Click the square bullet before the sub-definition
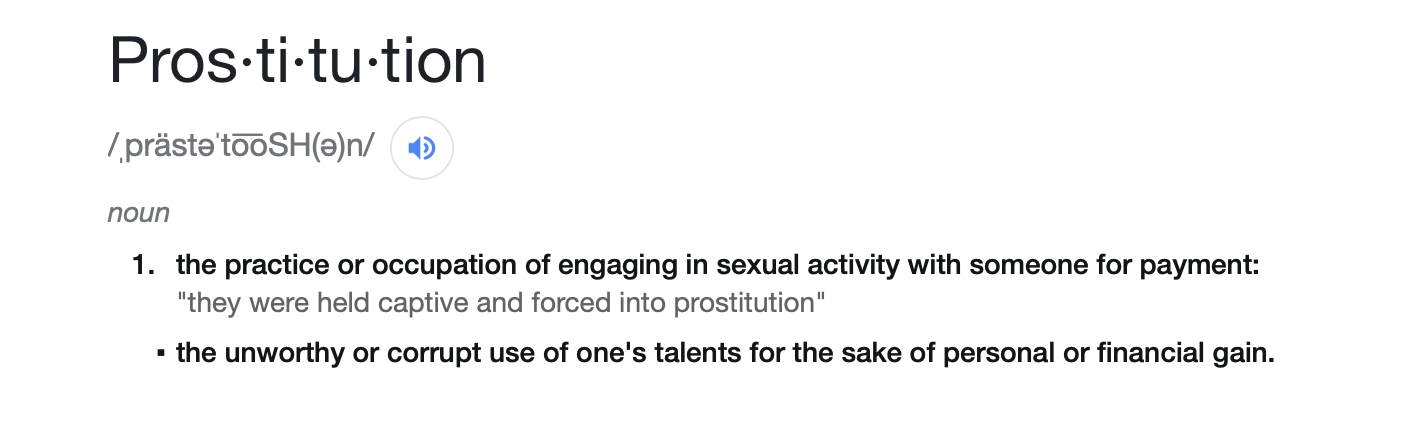This screenshot has height=422, width=1420. click(160, 354)
